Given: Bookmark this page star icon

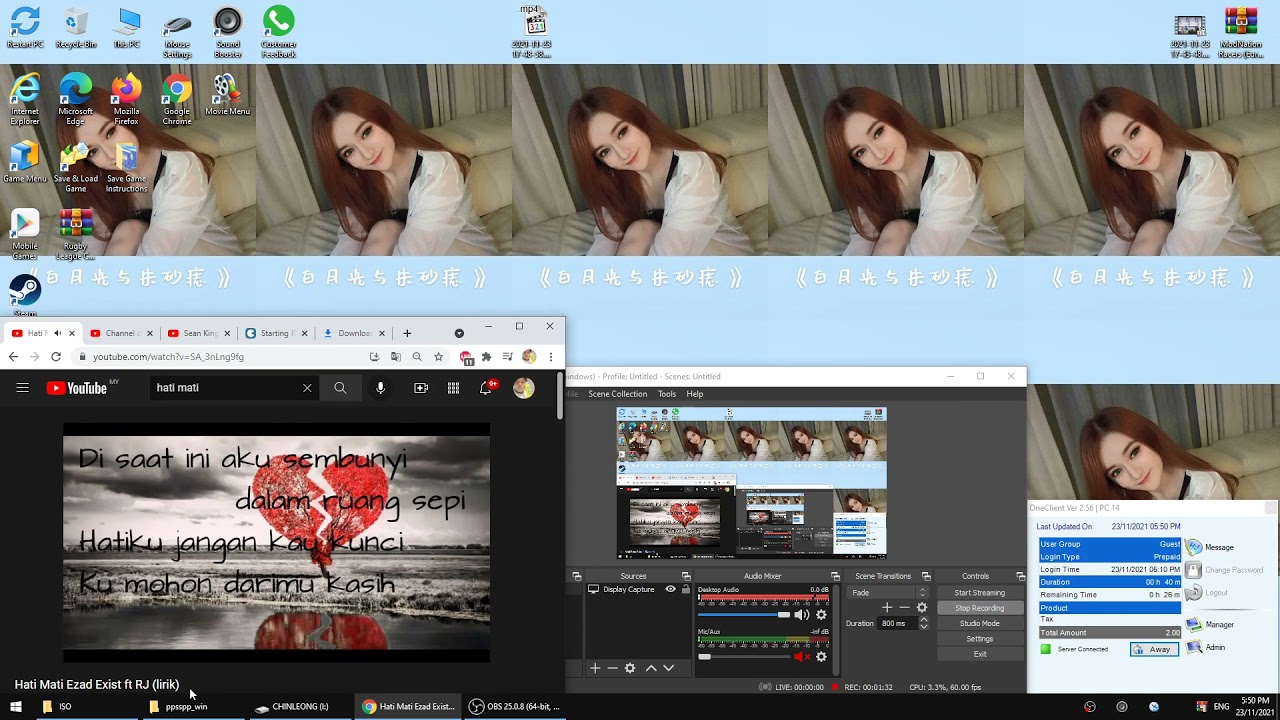Looking at the screenshot, I should [x=438, y=357].
